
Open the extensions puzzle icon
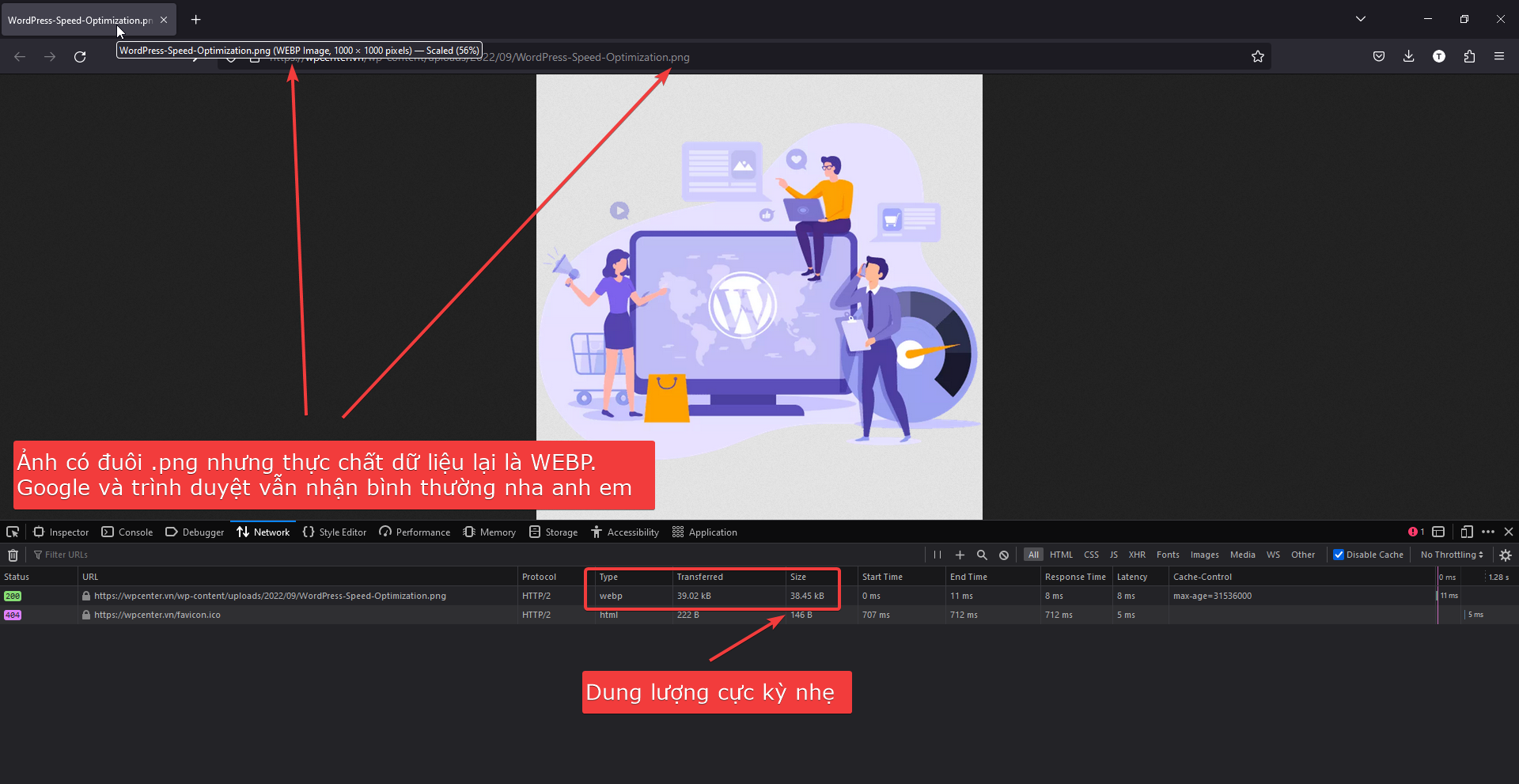1469,57
